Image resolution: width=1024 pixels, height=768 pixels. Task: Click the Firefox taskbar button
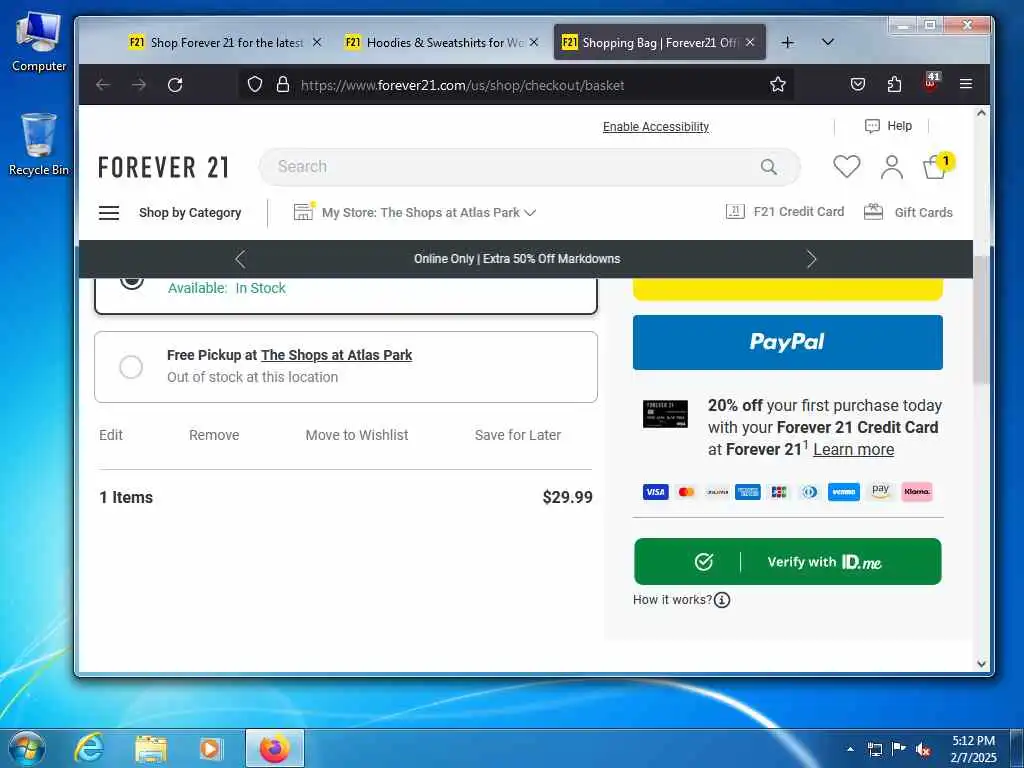tap(275, 748)
